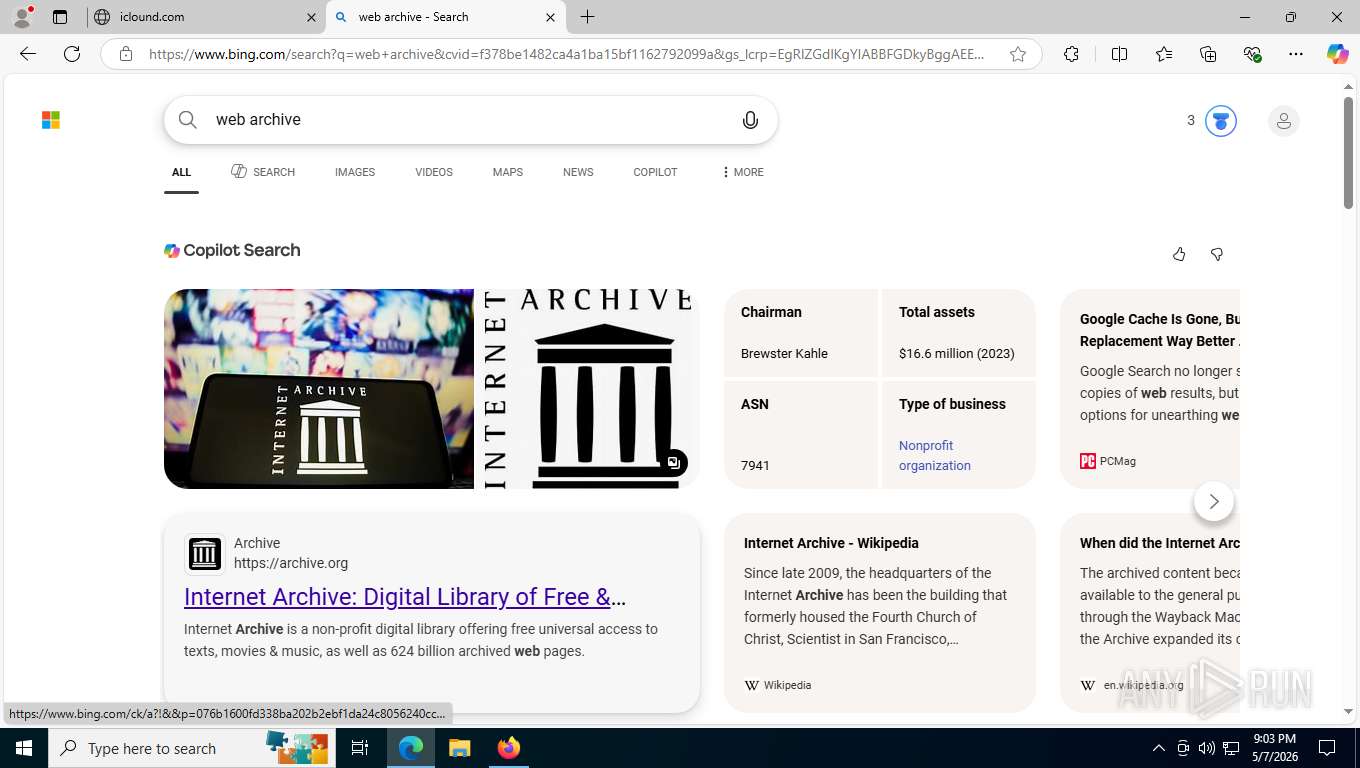Click the page vertical scrollbar thumb
1360x768 pixels.
tap(1348, 152)
